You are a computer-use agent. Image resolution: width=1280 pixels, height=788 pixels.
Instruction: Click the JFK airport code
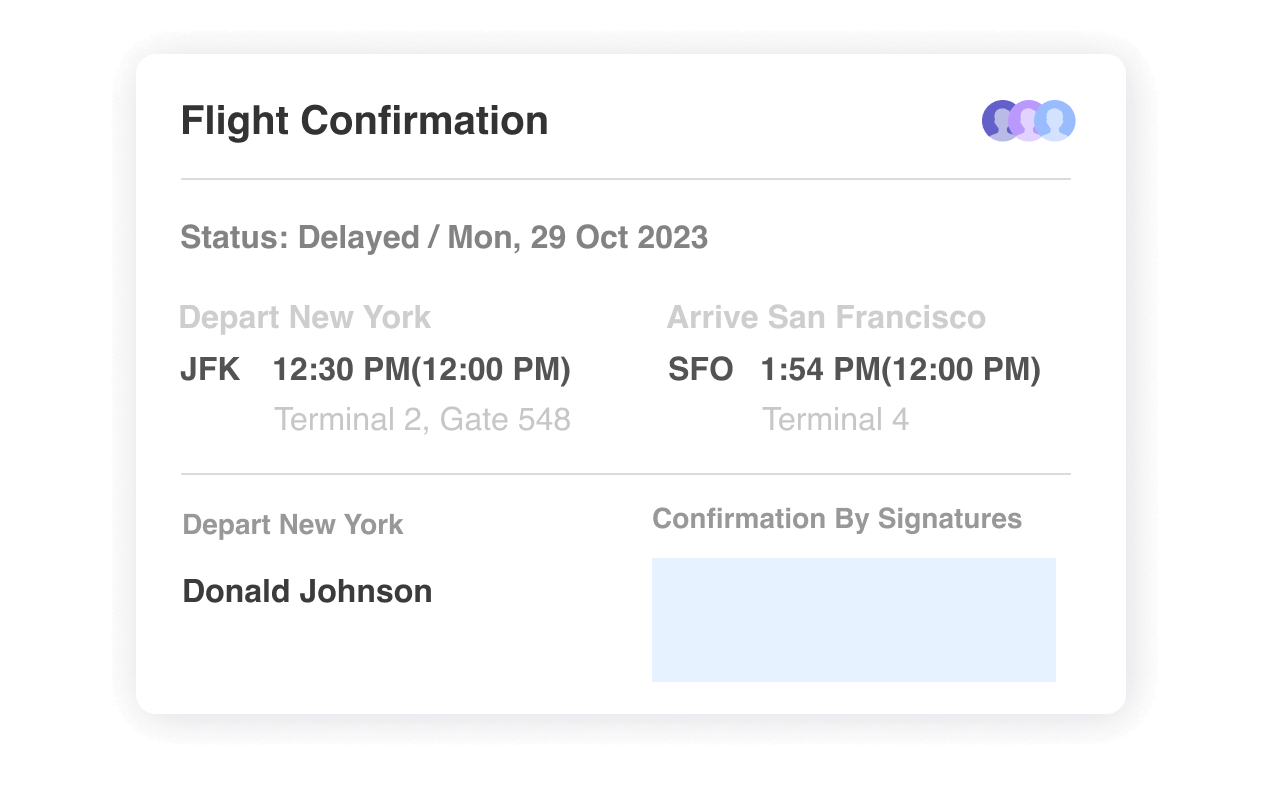[x=210, y=370]
